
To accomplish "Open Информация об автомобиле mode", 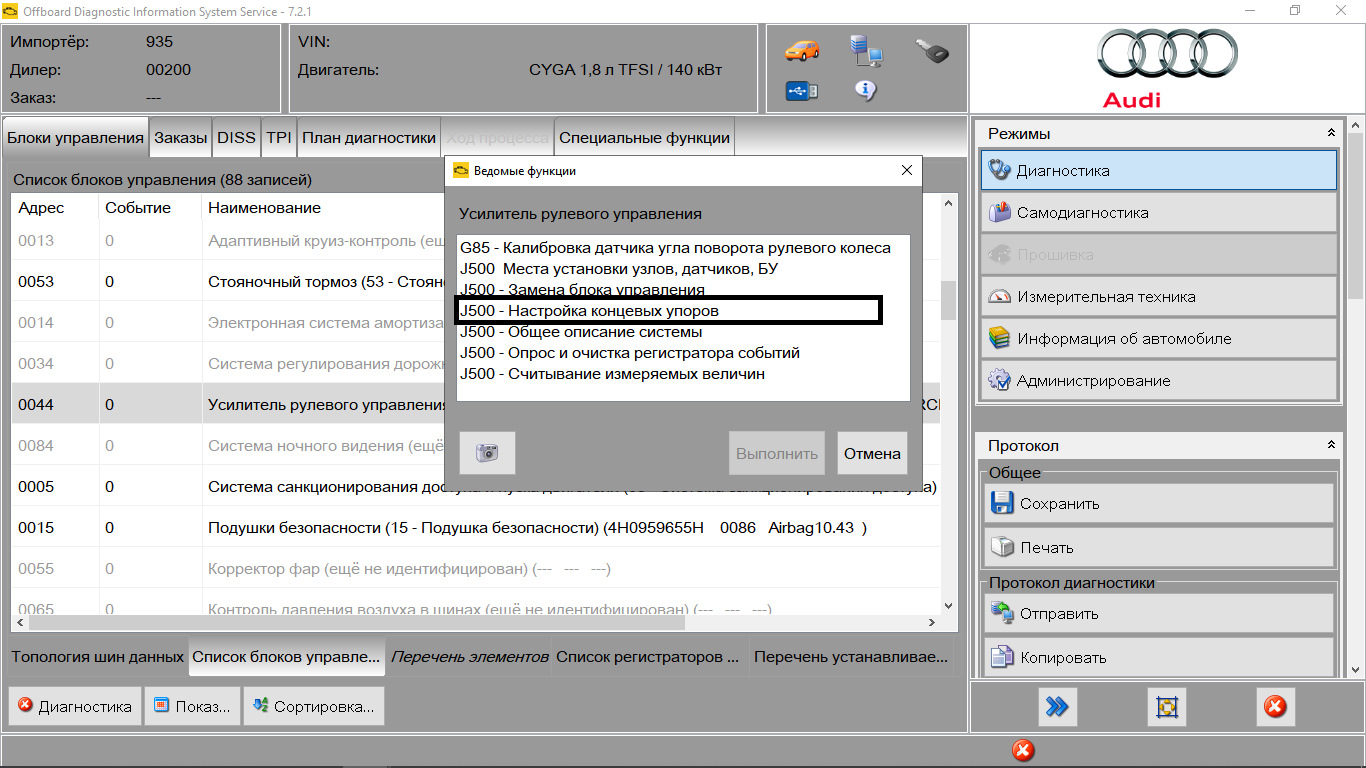I will coord(1159,338).
